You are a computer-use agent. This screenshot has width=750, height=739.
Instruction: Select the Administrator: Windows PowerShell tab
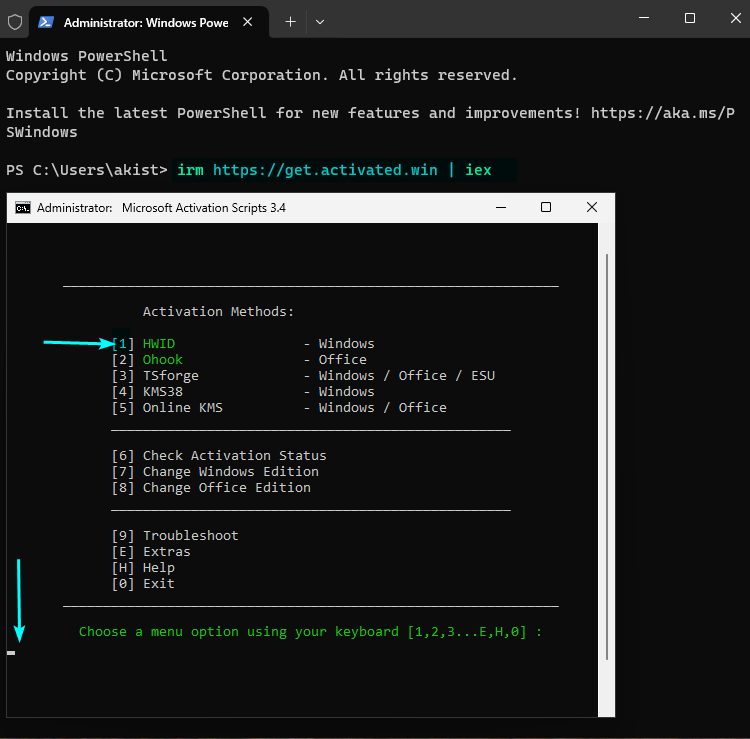pos(149,22)
